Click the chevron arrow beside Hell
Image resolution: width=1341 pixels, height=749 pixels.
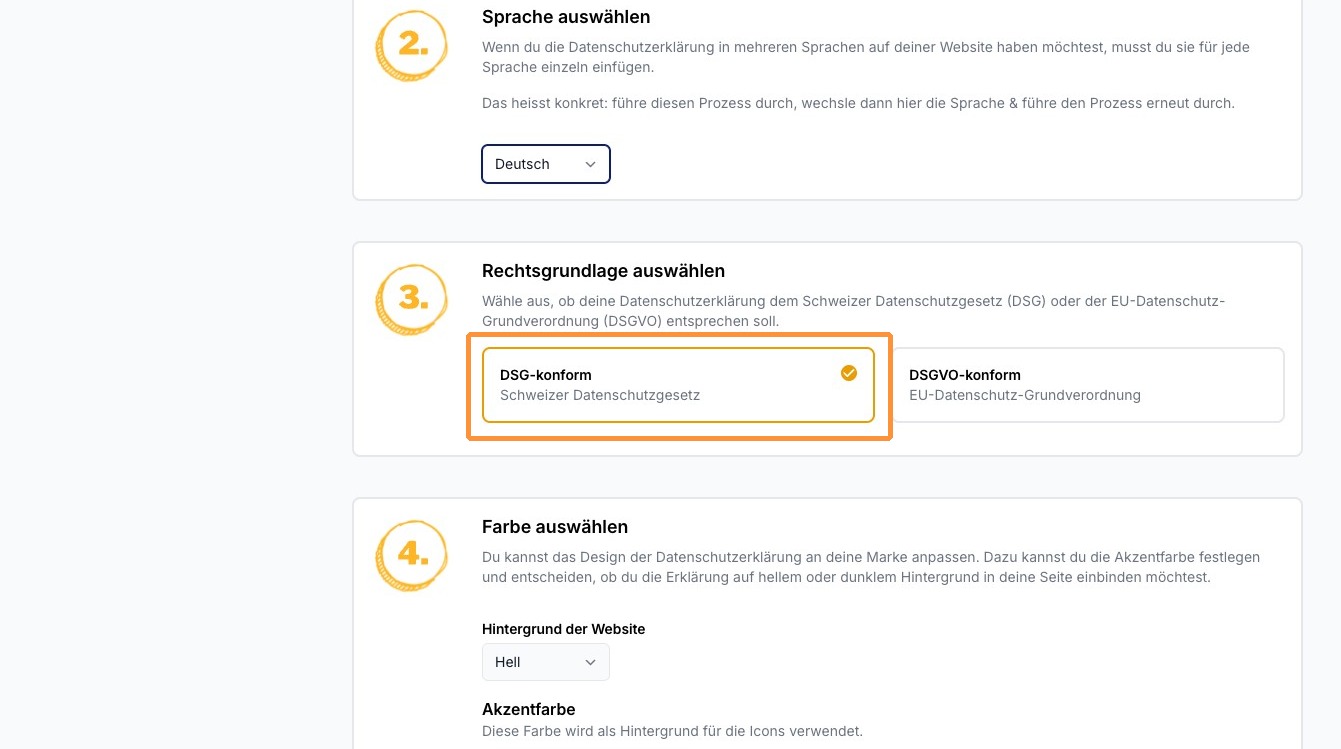(590, 662)
